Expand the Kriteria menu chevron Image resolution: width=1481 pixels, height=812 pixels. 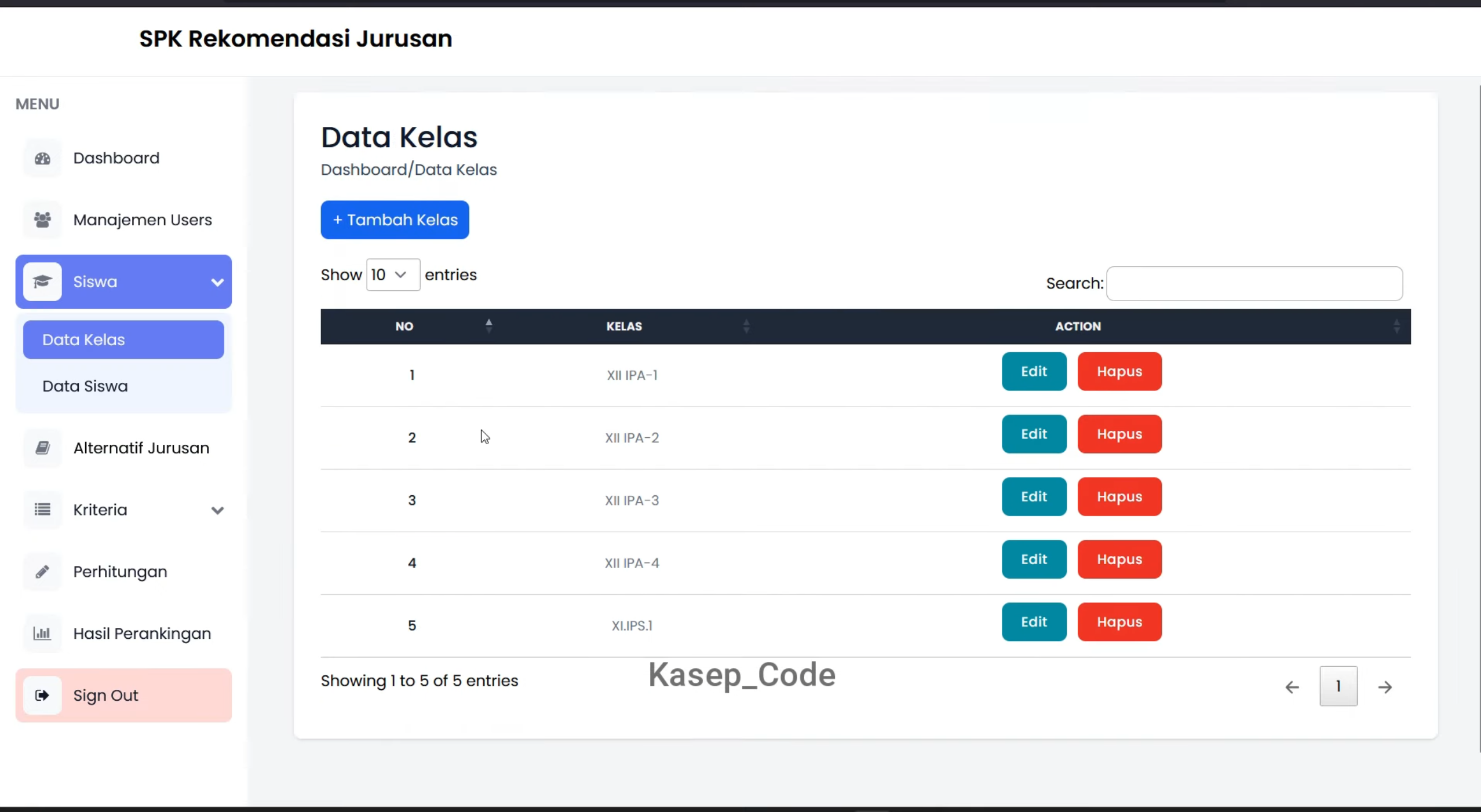217,510
